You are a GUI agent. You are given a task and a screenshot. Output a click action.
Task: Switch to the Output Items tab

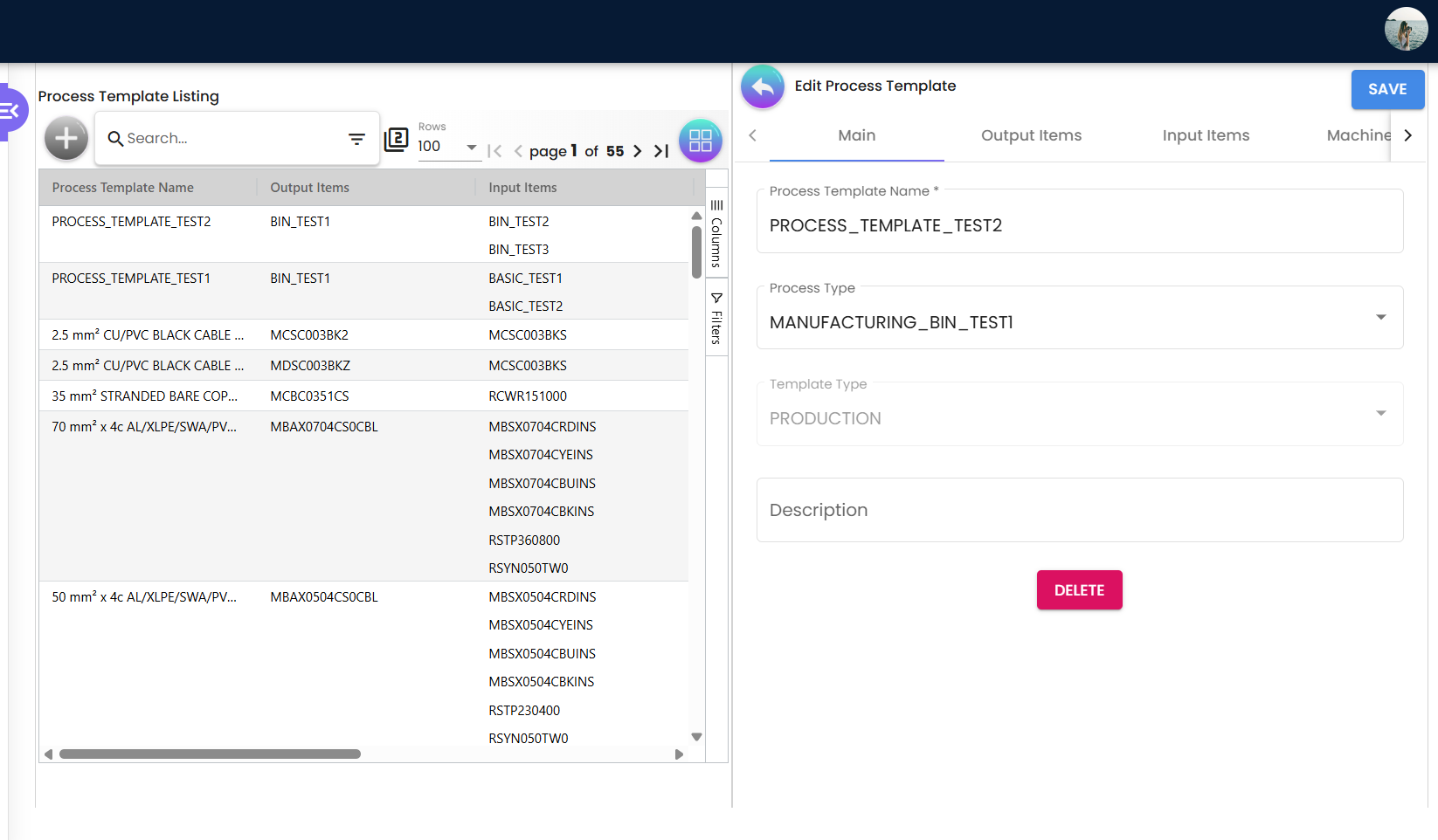[x=1031, y=135]
